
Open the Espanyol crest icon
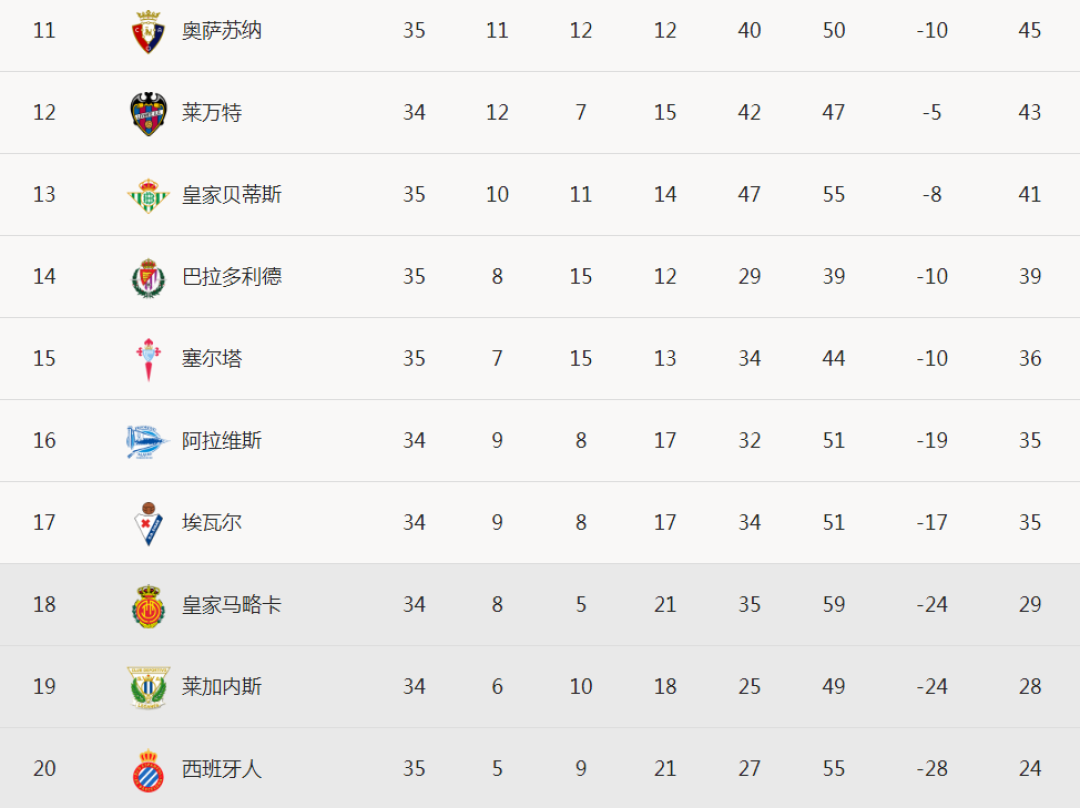[x=148, y=769]
